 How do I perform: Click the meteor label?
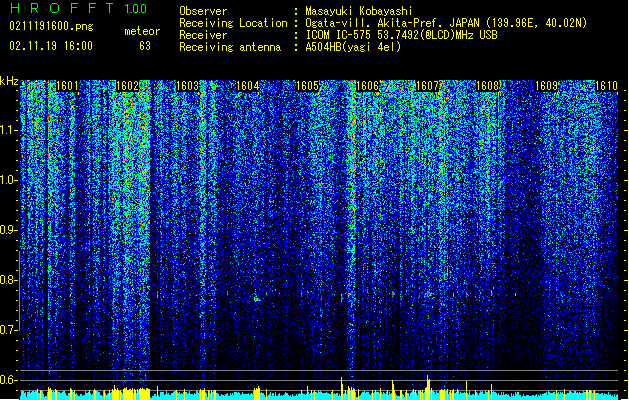[x=142, y=31]
